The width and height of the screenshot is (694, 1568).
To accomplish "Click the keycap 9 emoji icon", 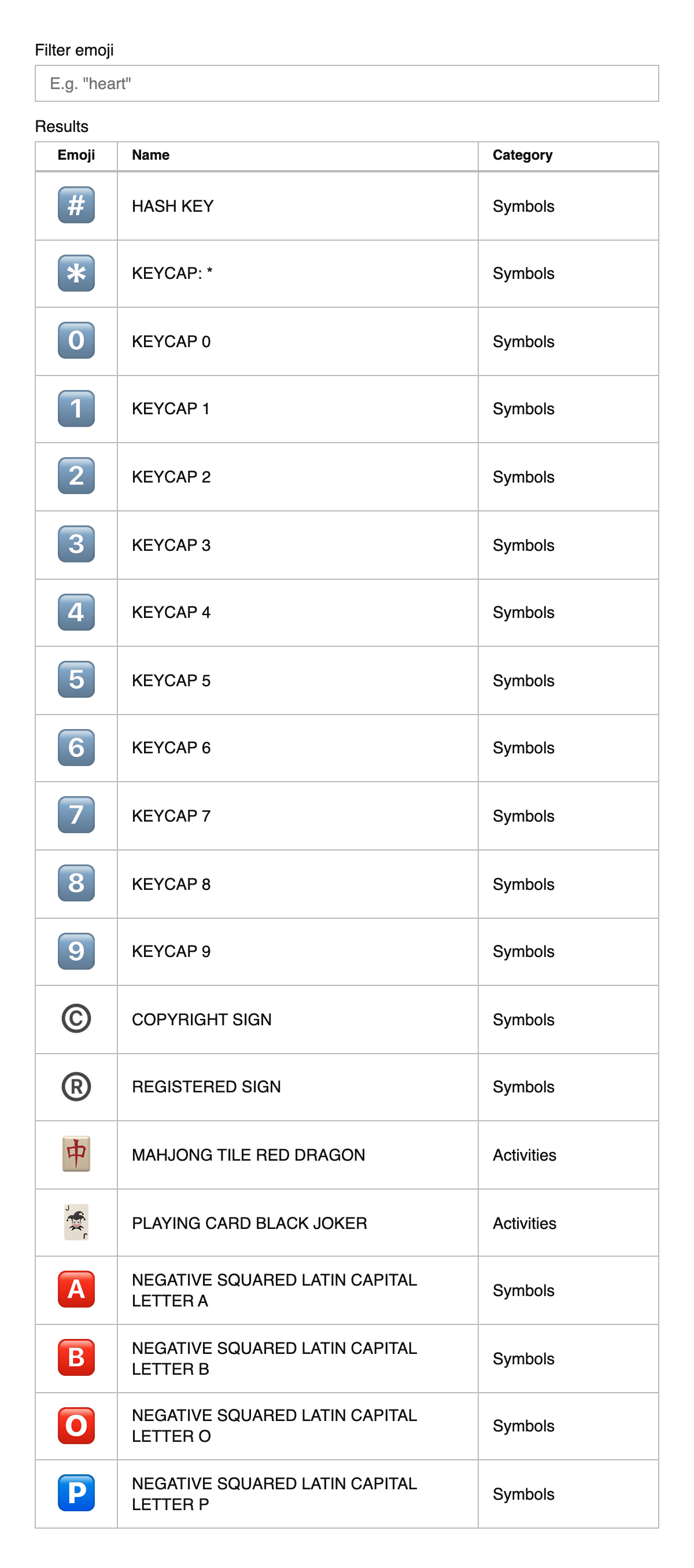I will coord(76,951).
